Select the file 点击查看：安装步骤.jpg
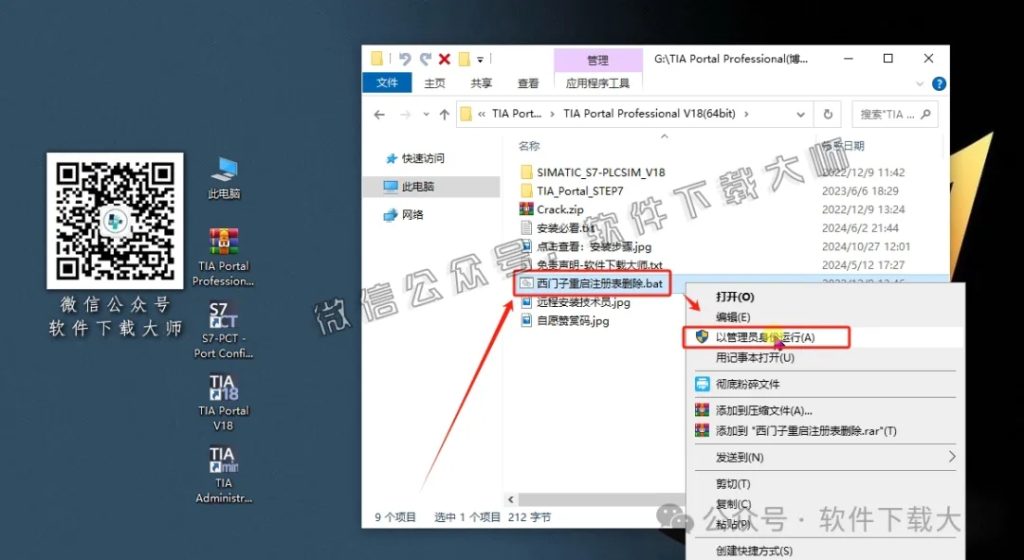This screenshot has width=1024, height=560. pyautogui.click(x=594, y=247)
